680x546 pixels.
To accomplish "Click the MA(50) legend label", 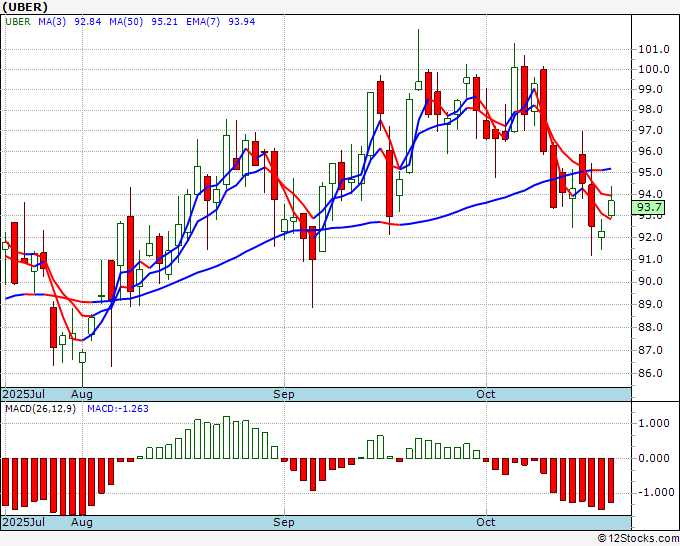I will click(126, 22).
